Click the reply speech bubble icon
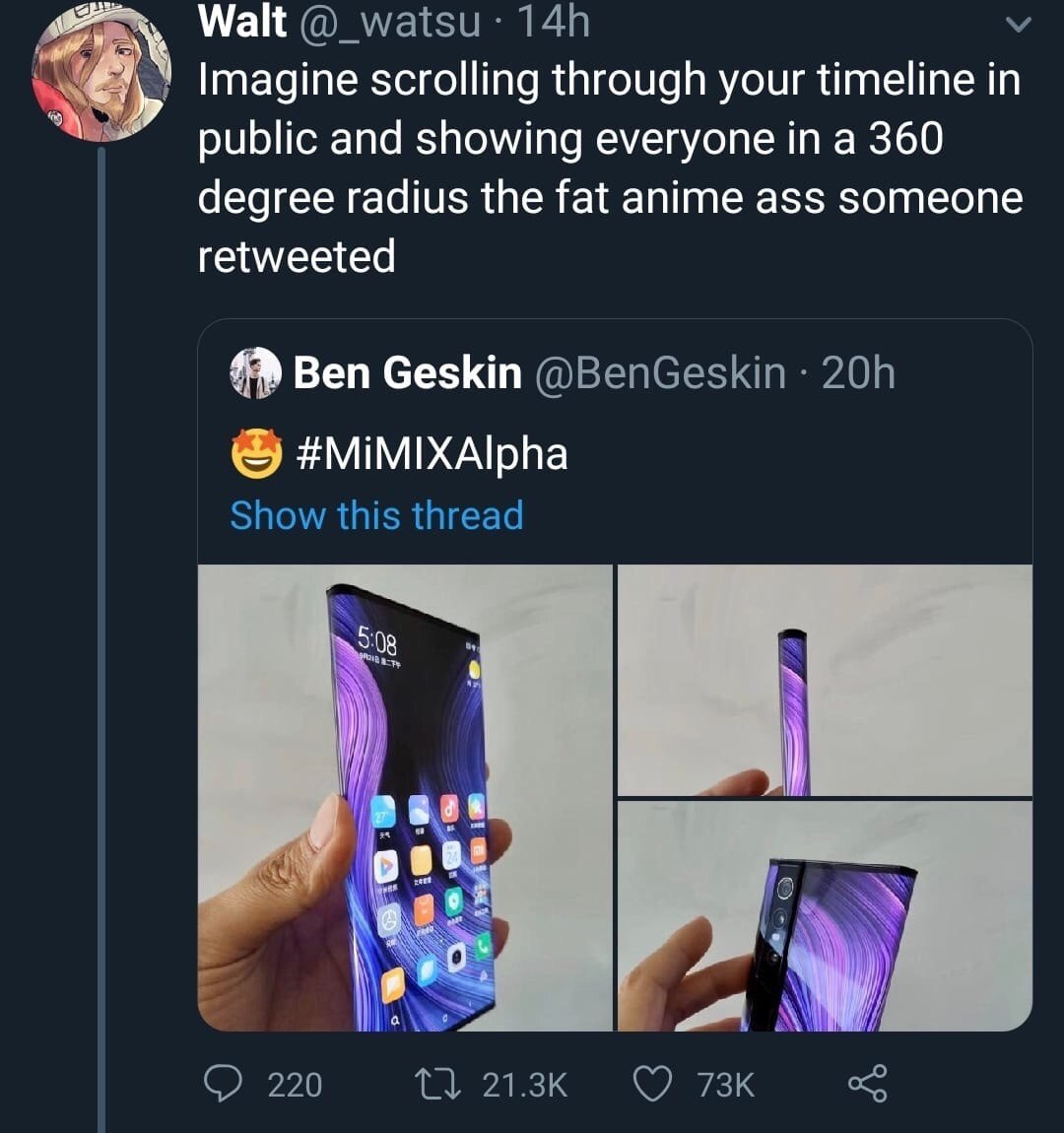Screen dimensions: 1064x1133 click(223, 1084)
